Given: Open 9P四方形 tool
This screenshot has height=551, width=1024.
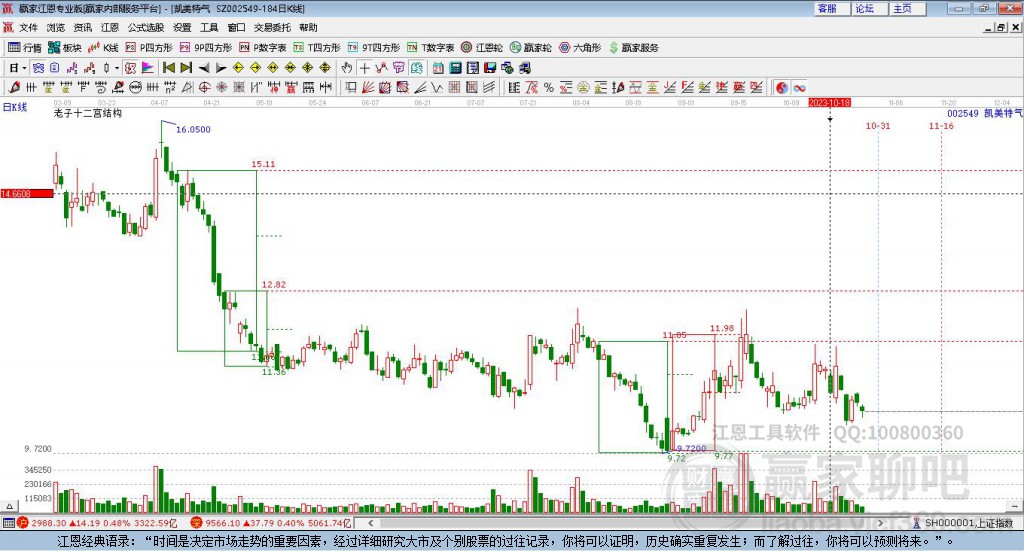Looking at the screenshot, I should click(206, 48).
